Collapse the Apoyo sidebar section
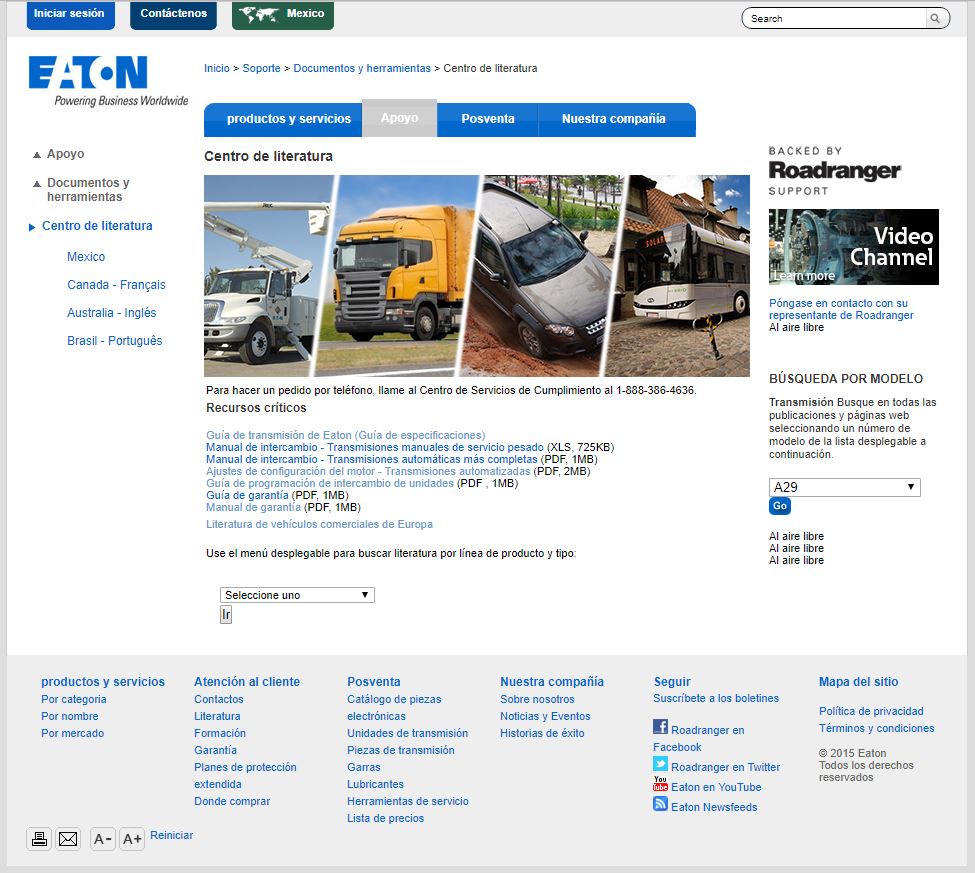975x873 pixels. tap(37, 155)
